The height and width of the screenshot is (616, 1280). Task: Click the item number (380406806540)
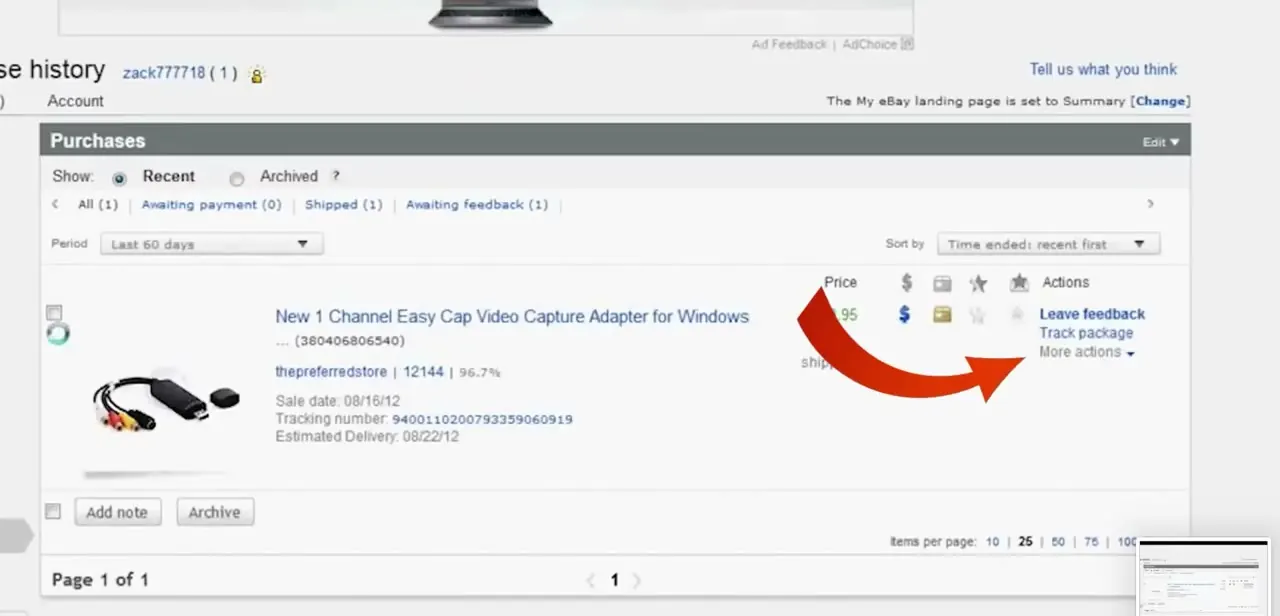click(349, 341)
